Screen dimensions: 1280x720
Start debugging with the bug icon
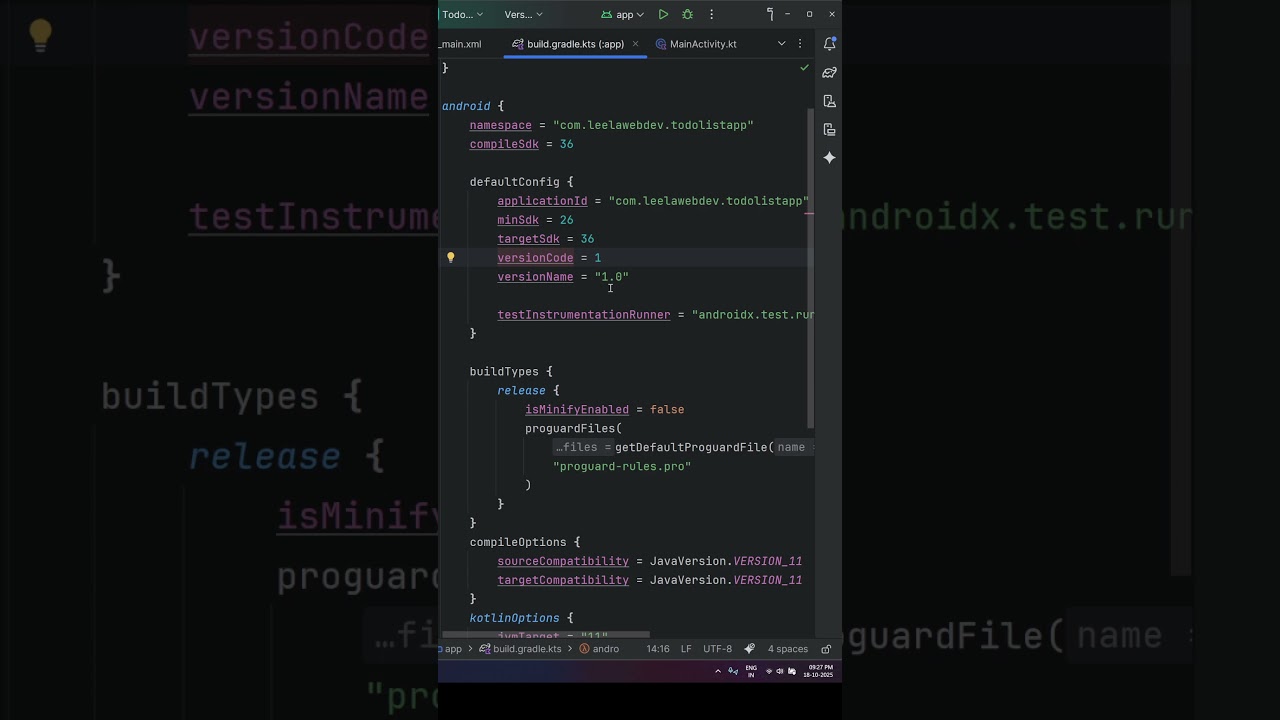coord(687,15)
